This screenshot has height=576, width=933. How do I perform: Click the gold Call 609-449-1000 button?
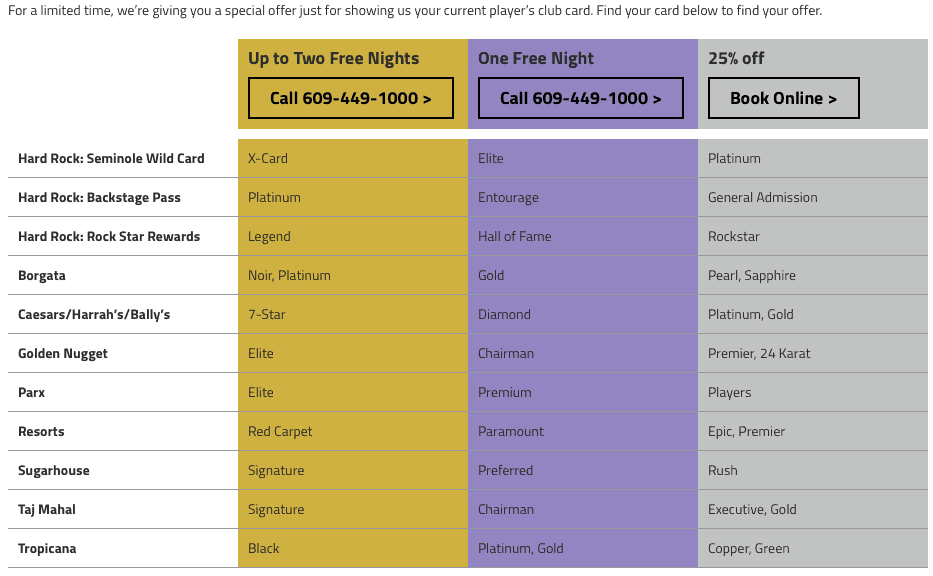click(350, 98)
